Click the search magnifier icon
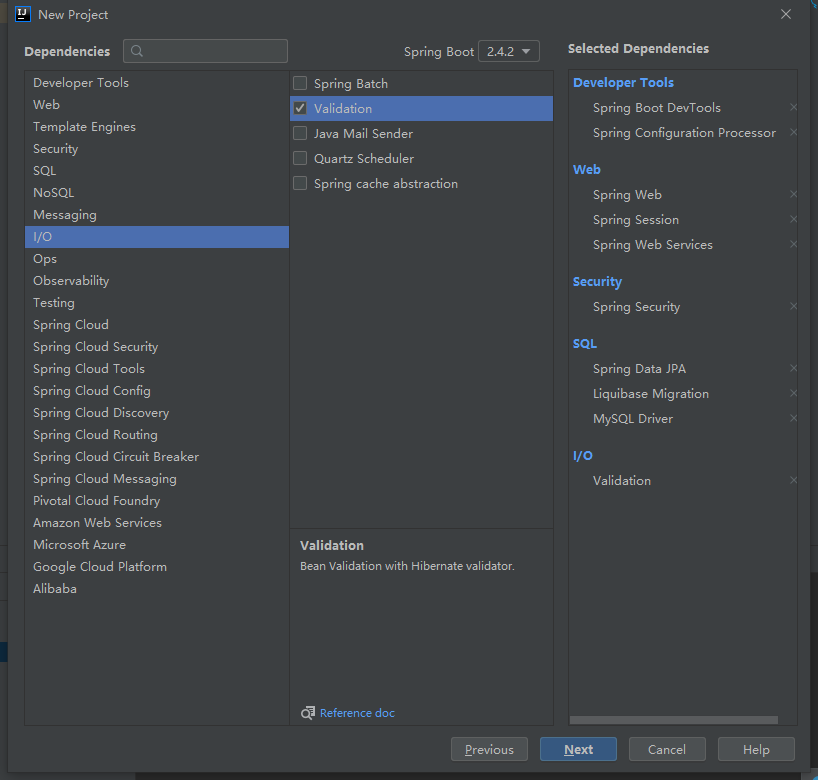 [x=137, y=51]
